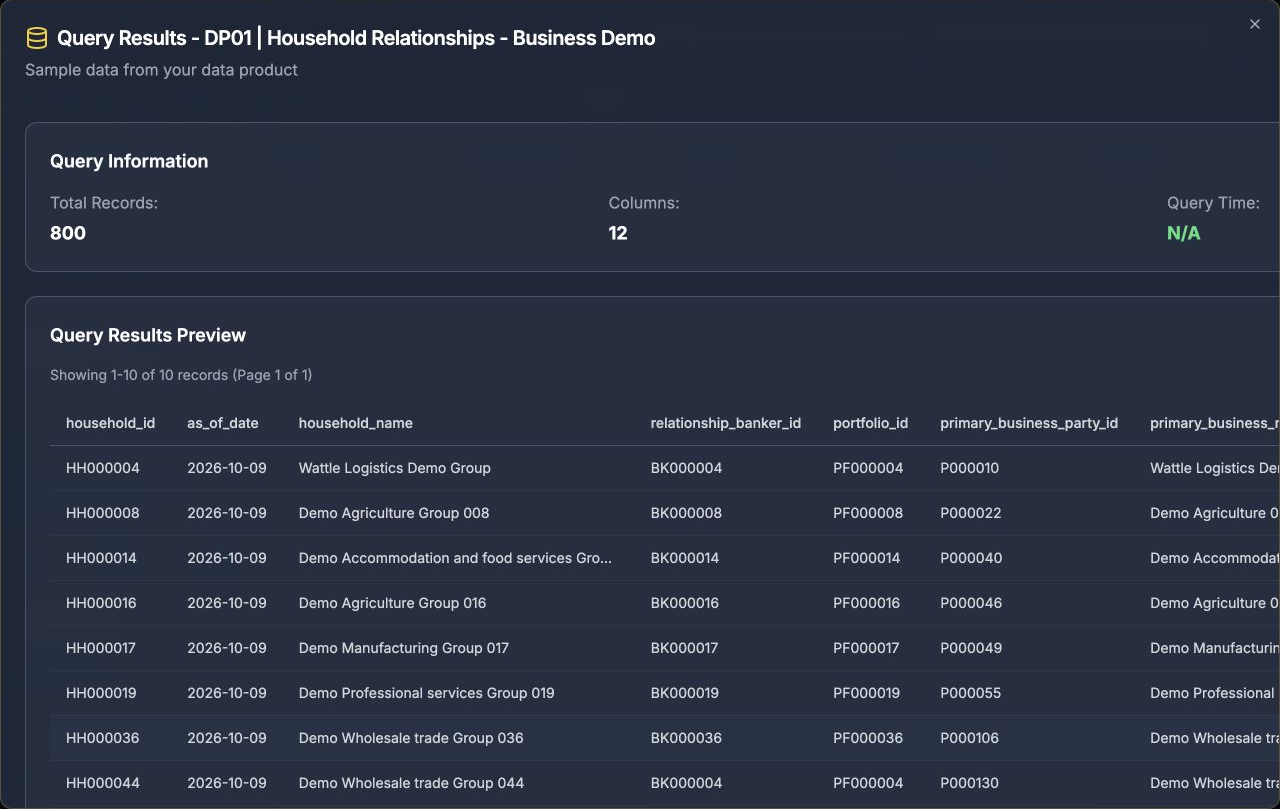Select the as_of_date column header
The height and width of the screenshot is (809, 1280).
223,423
